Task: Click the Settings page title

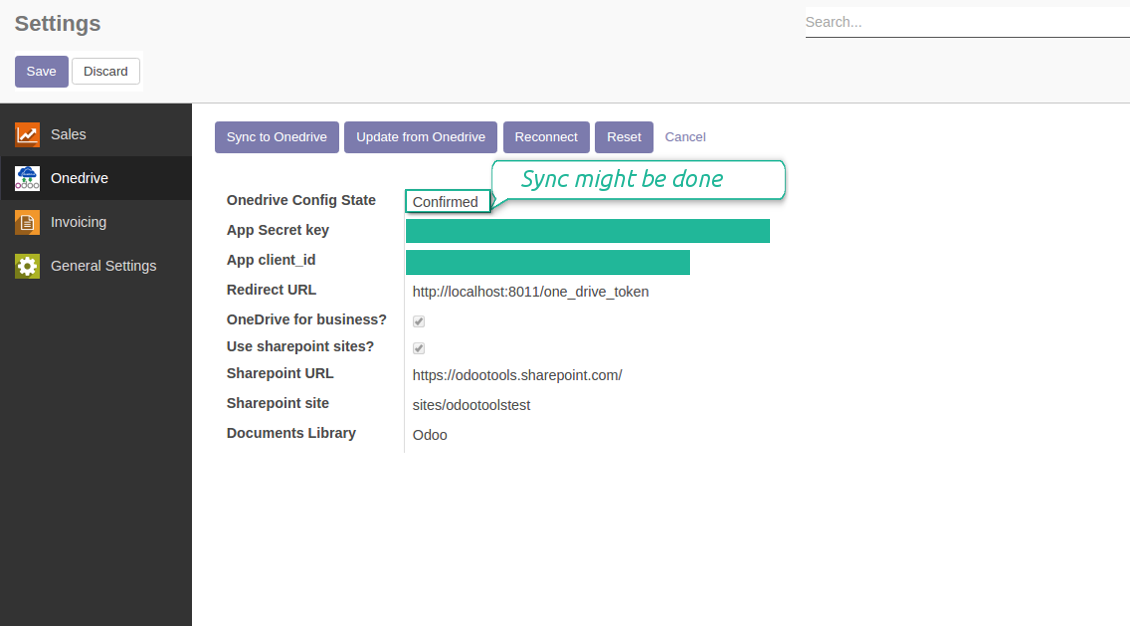Action: pos(58,24)
